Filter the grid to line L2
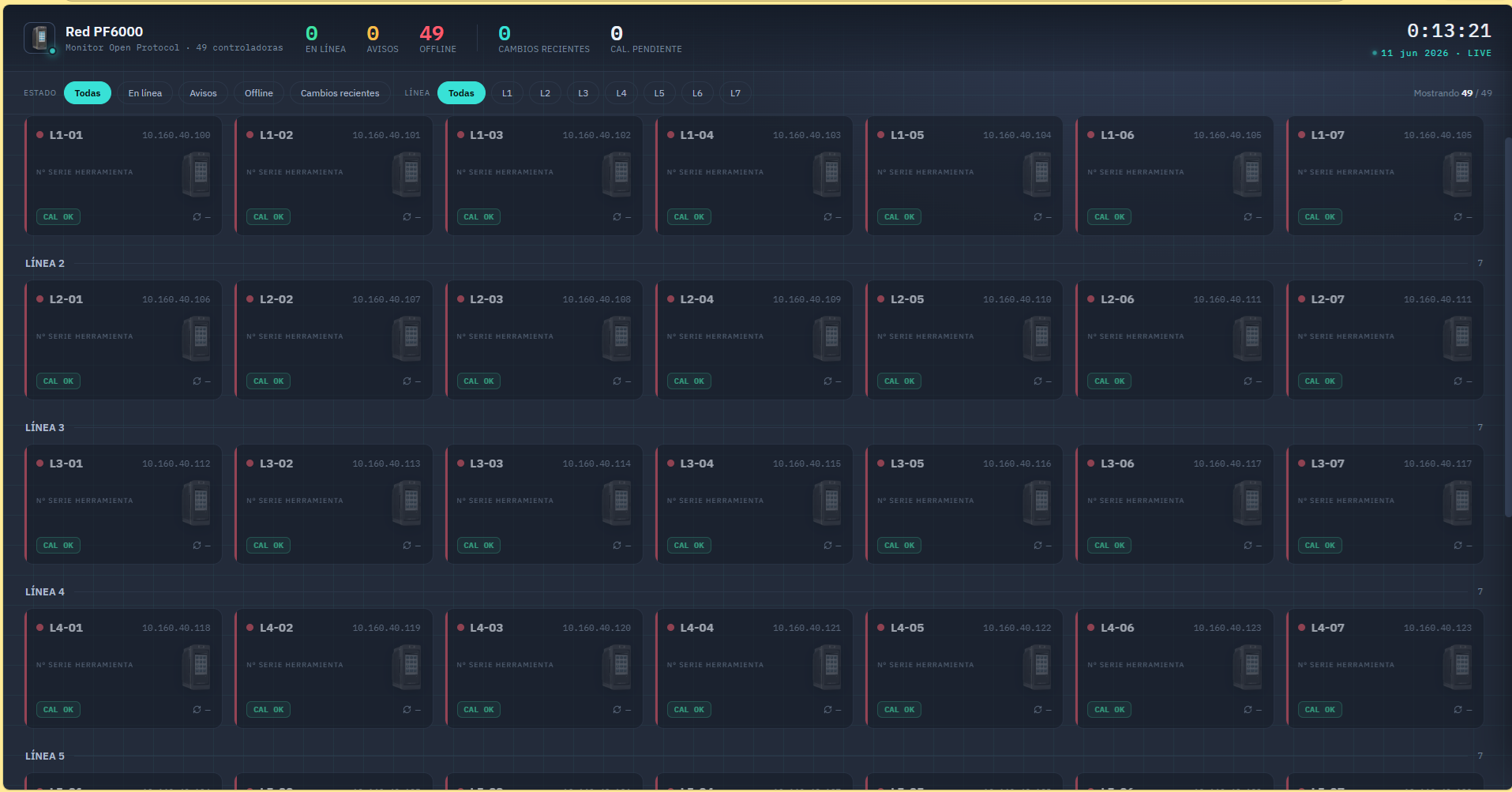The height and width of the screenshot is (792, 1512). tap(545, 93)
